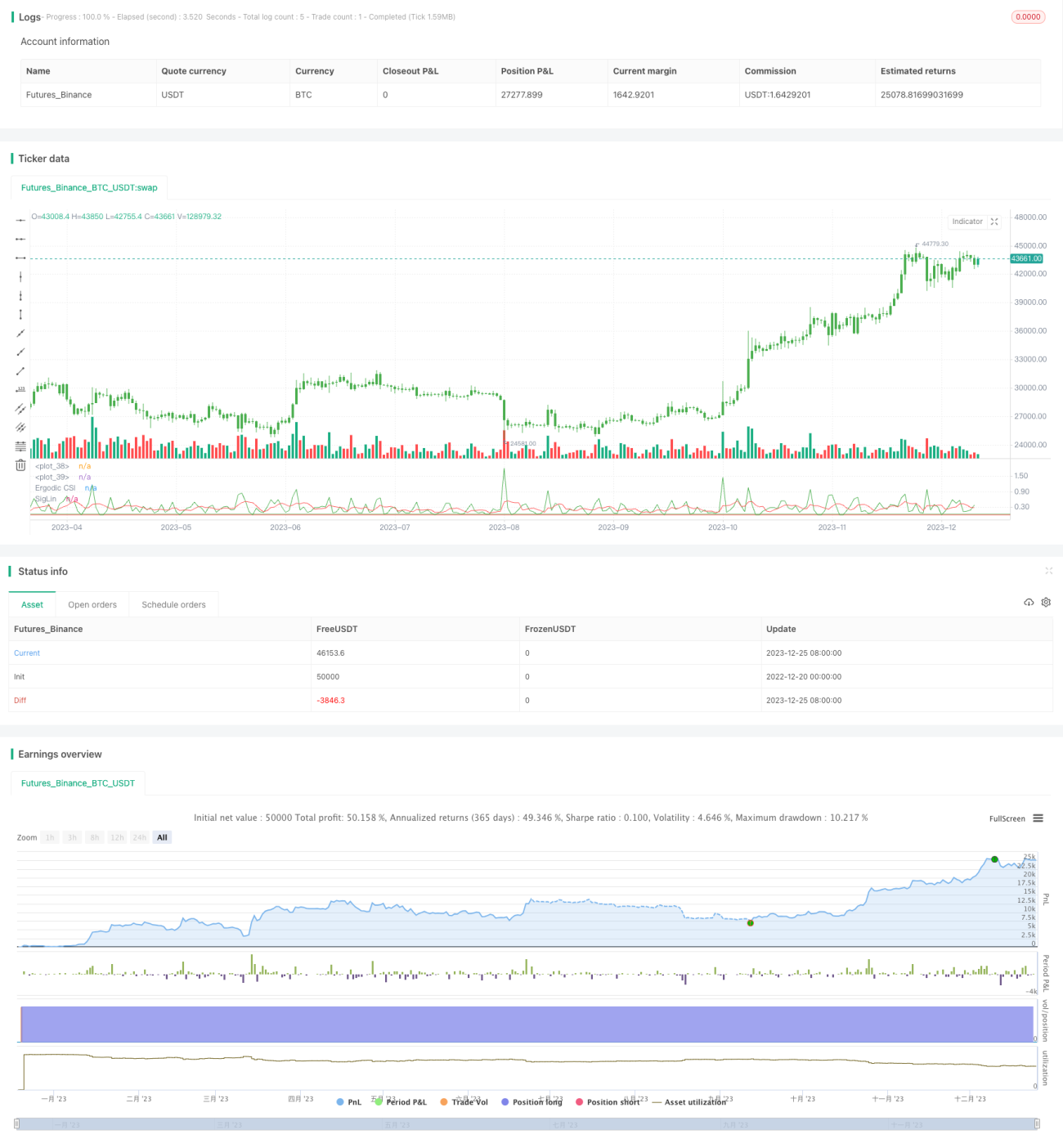
Task: Click the trash icon to delete chart drawings
Action: pyautogui.click(x=20, y=465)
